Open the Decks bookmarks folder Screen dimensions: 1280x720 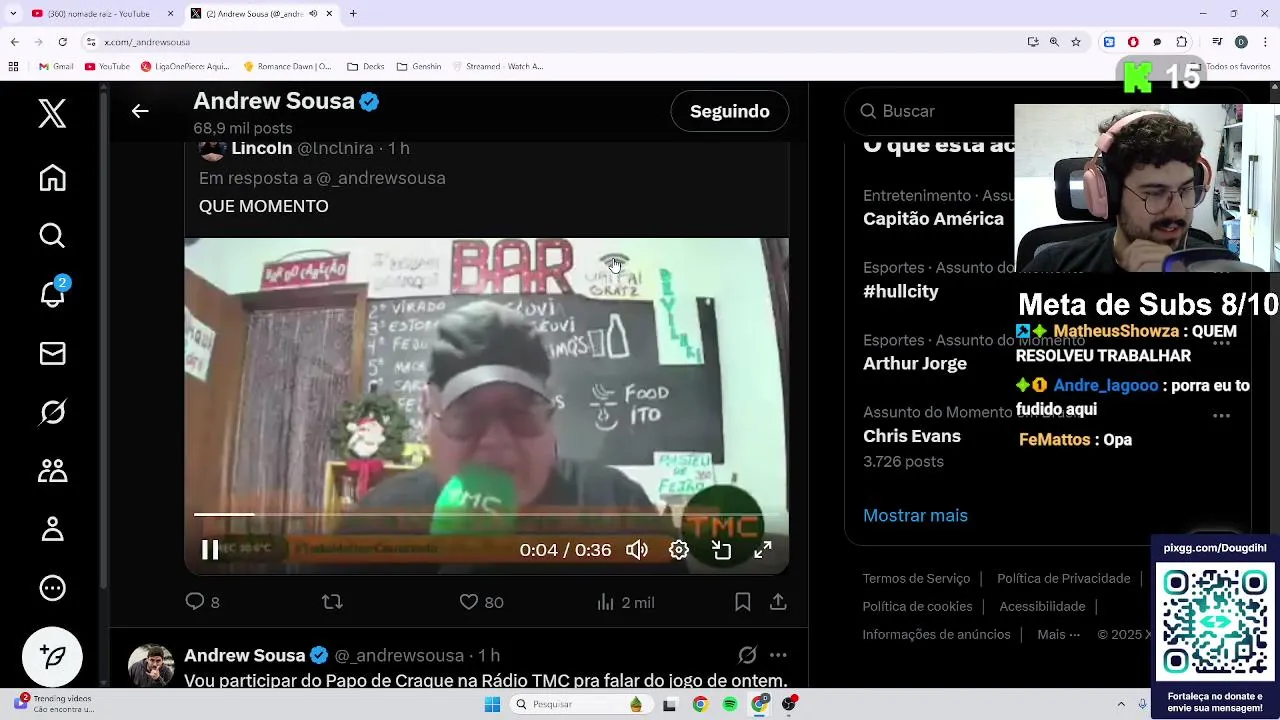[366, 67]
